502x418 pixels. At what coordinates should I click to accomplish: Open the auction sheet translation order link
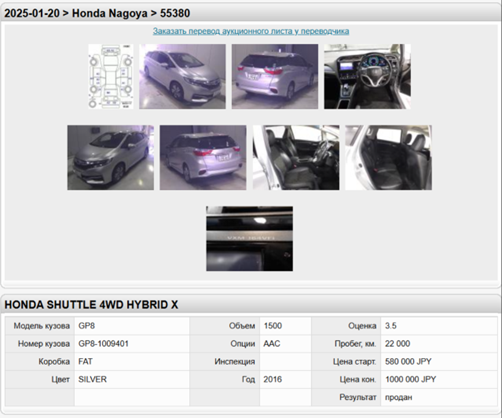251,31
